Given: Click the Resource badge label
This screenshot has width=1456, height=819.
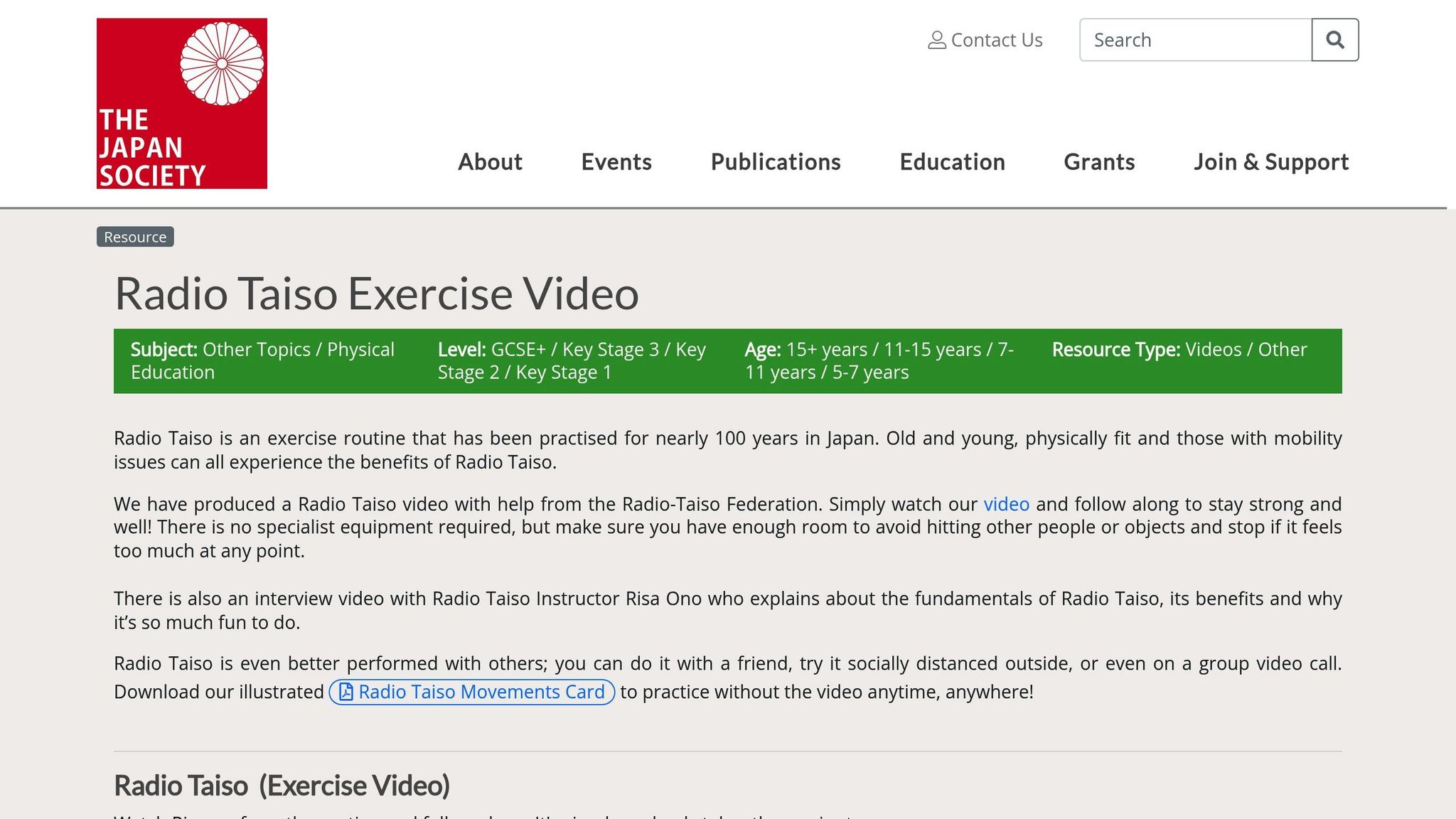Looking at the screenshot, I should pos(135,237).
